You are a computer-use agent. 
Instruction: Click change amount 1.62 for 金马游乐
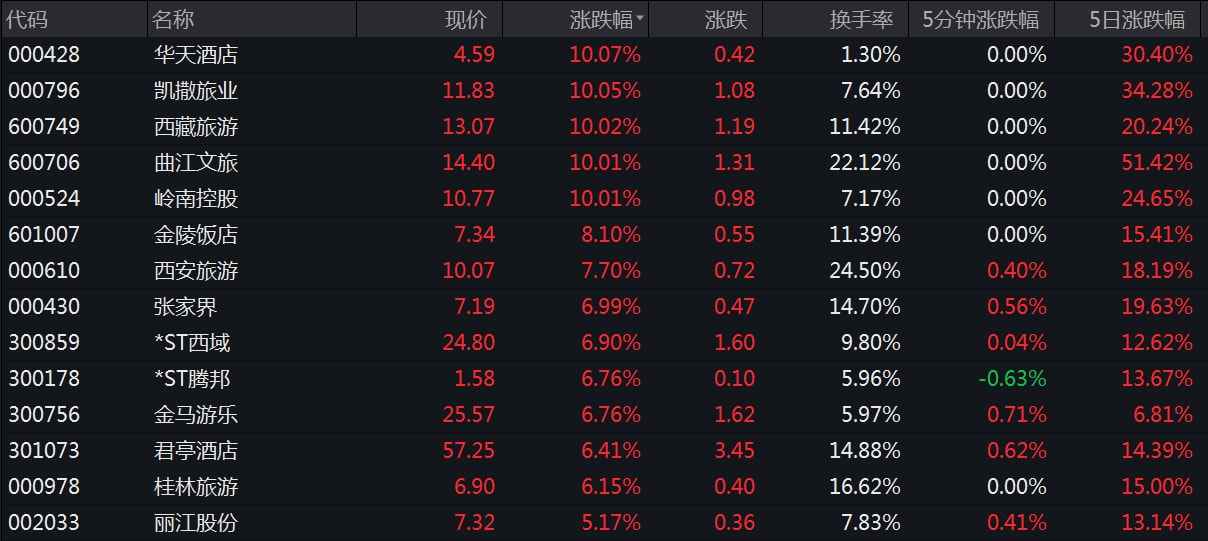coord(735,415)
